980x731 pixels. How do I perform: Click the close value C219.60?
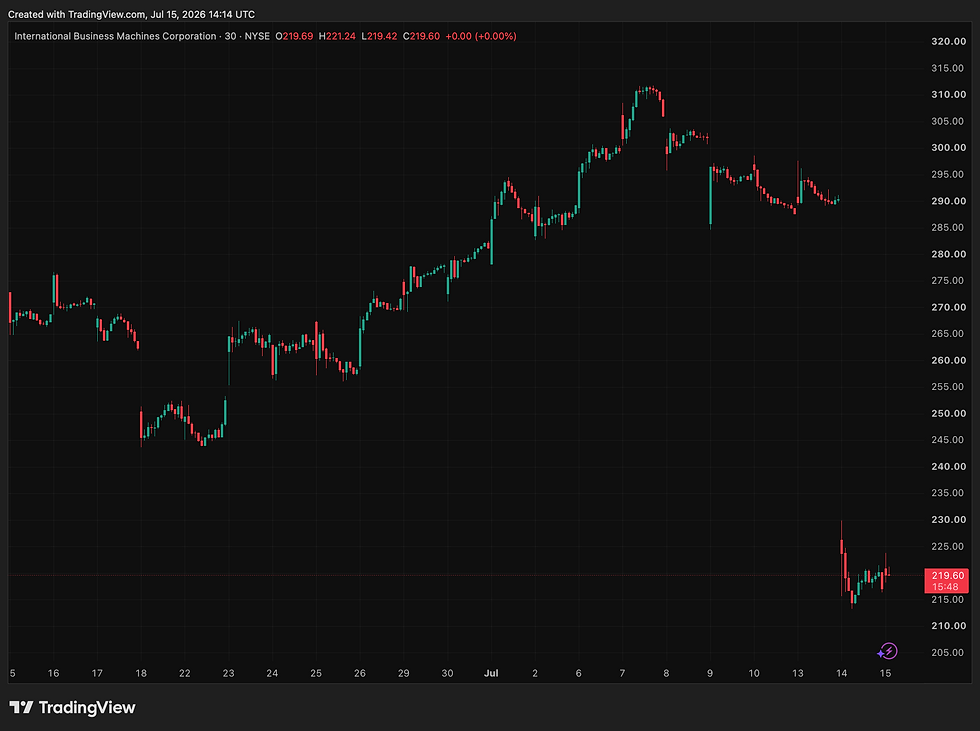421,36
